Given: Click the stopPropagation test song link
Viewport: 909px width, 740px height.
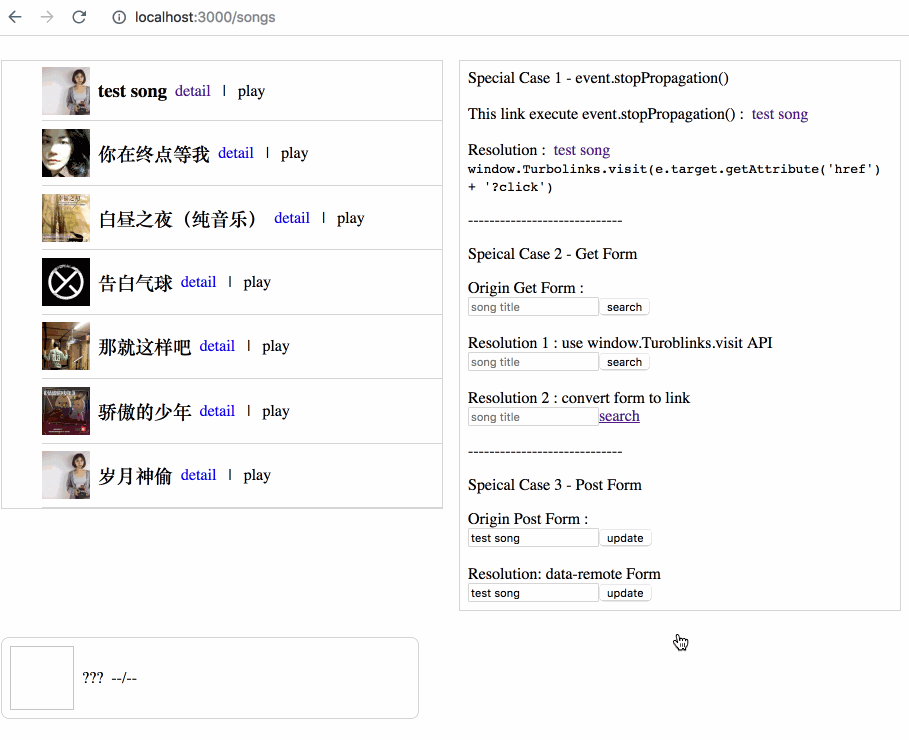Looking at the screenshot, I should click(780, 114).
